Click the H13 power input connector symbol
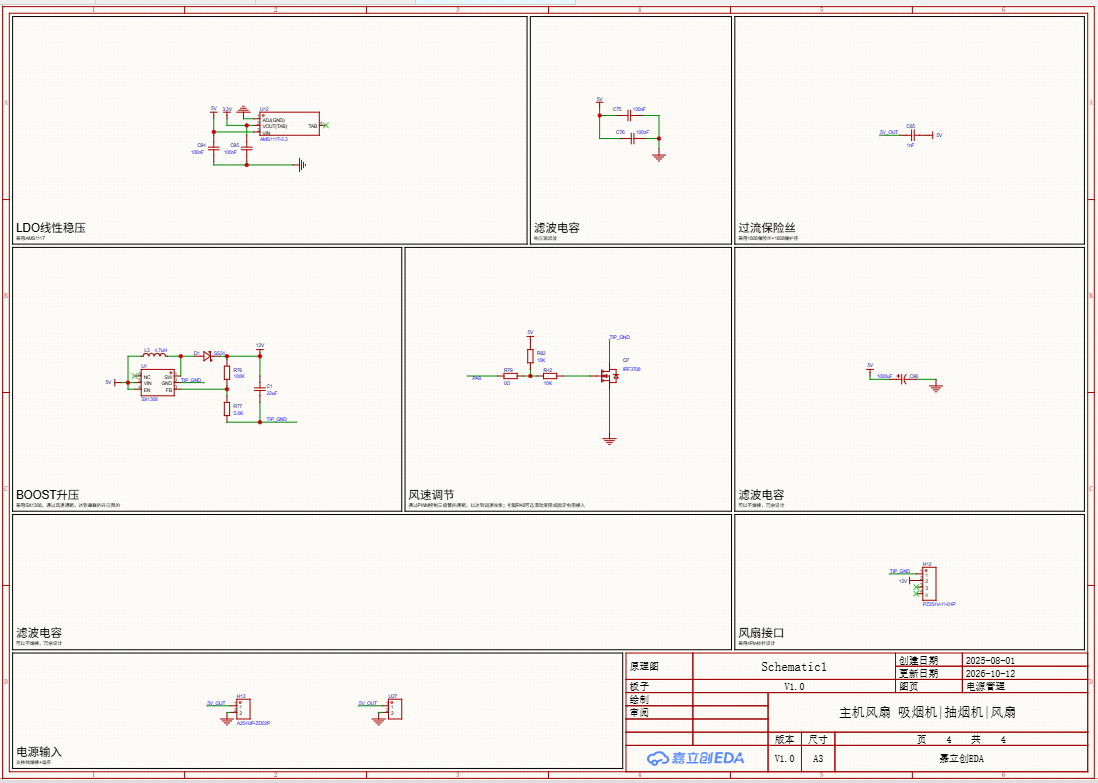 [243, 709]
